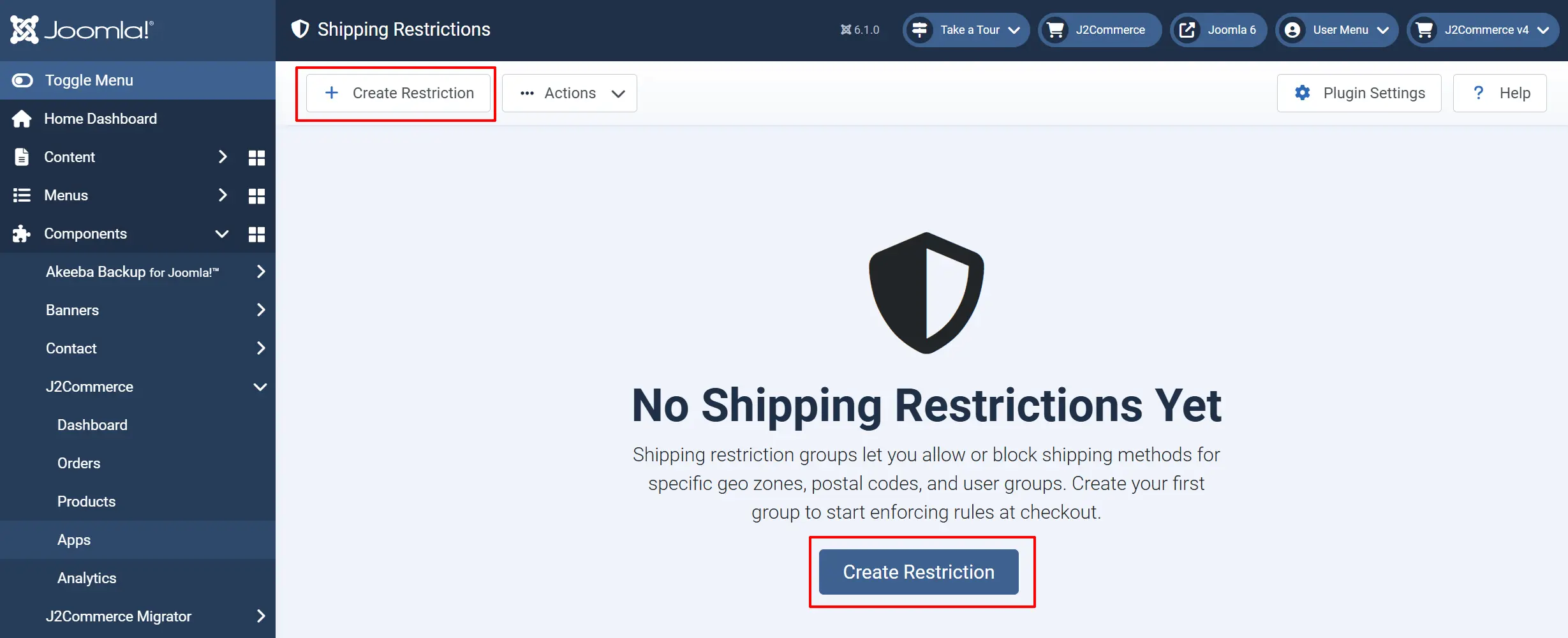Screen dimensions: 1568x638
Task: Click the J2Commerce header button label
Action: tap(1111, 30)
